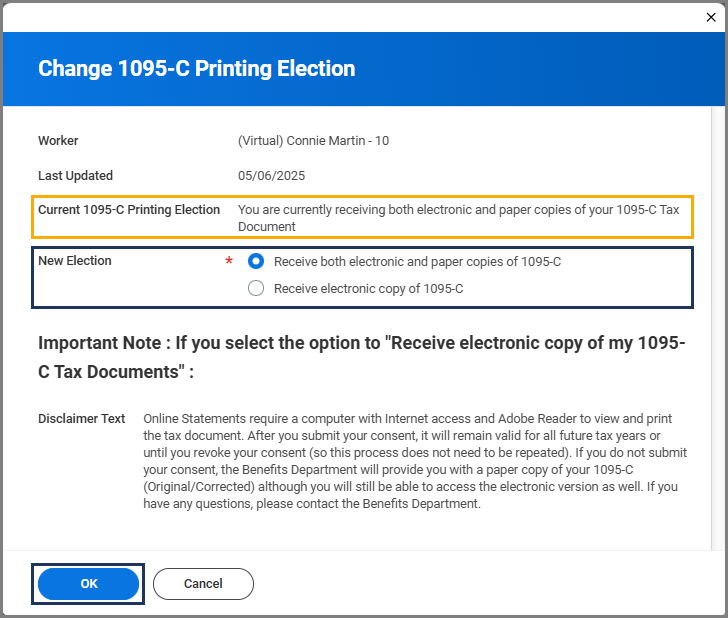Image resolution: width=728 pixels, height=618 pixels.
Task: Click the 'Change 1095-C Printing Election' title
Action: pos(196,69)
